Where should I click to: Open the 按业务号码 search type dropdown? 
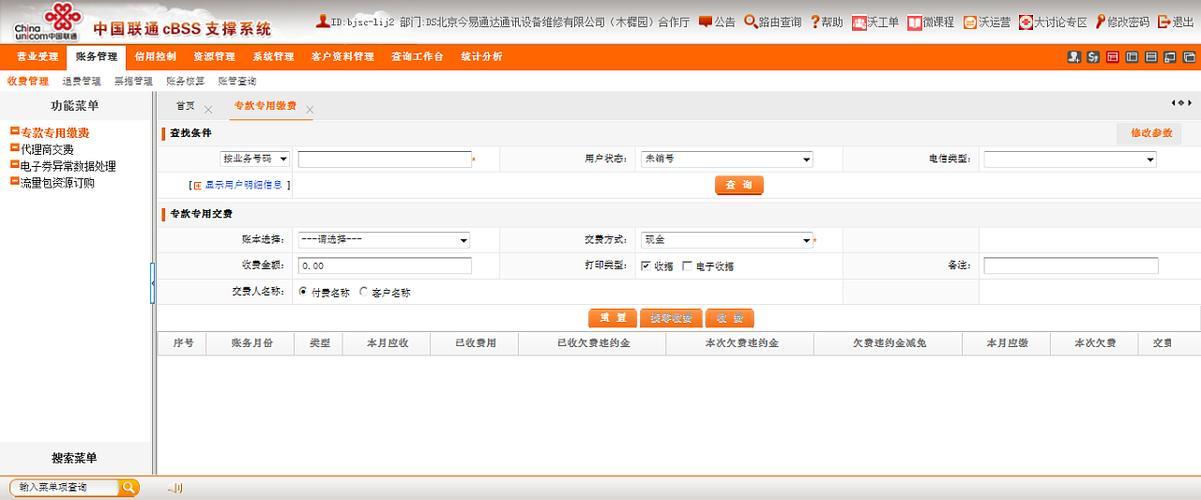tap(255, 159)
